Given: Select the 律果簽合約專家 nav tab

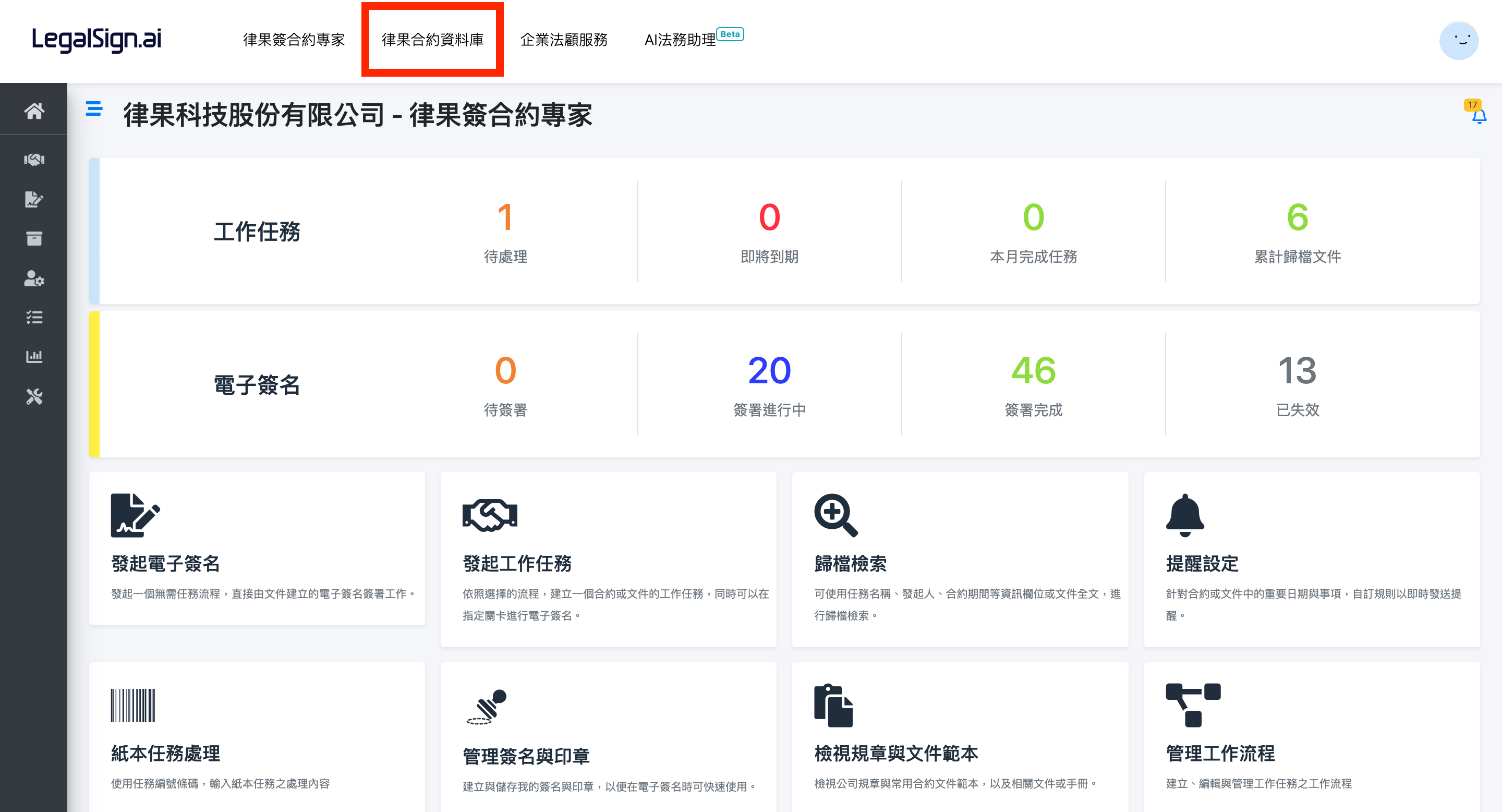Looking at the screenshot, I should tap(294, 40).
